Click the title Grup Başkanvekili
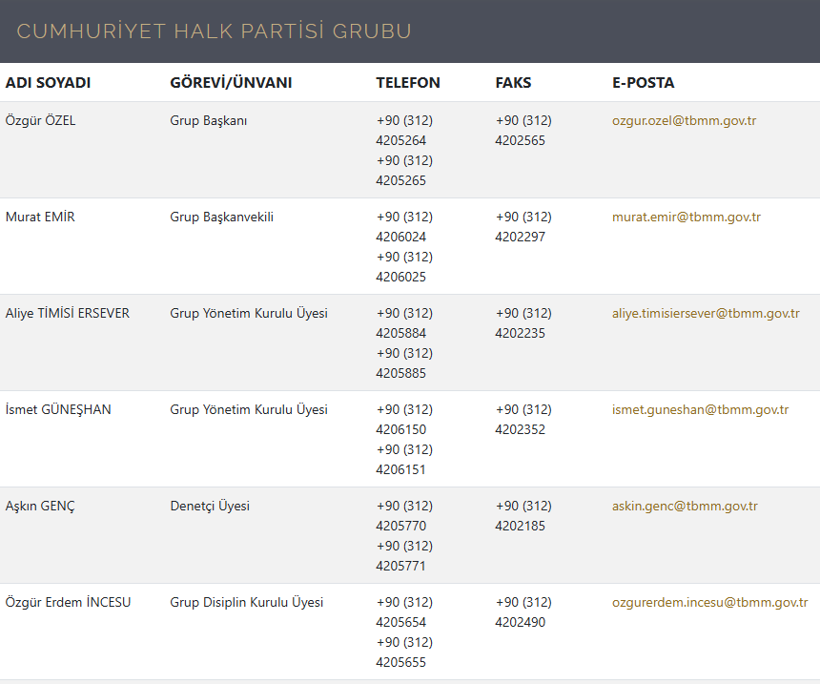Image resolution: width=820 pixels, height=684 pixels. pyautogui.click(x=222, y=217)
